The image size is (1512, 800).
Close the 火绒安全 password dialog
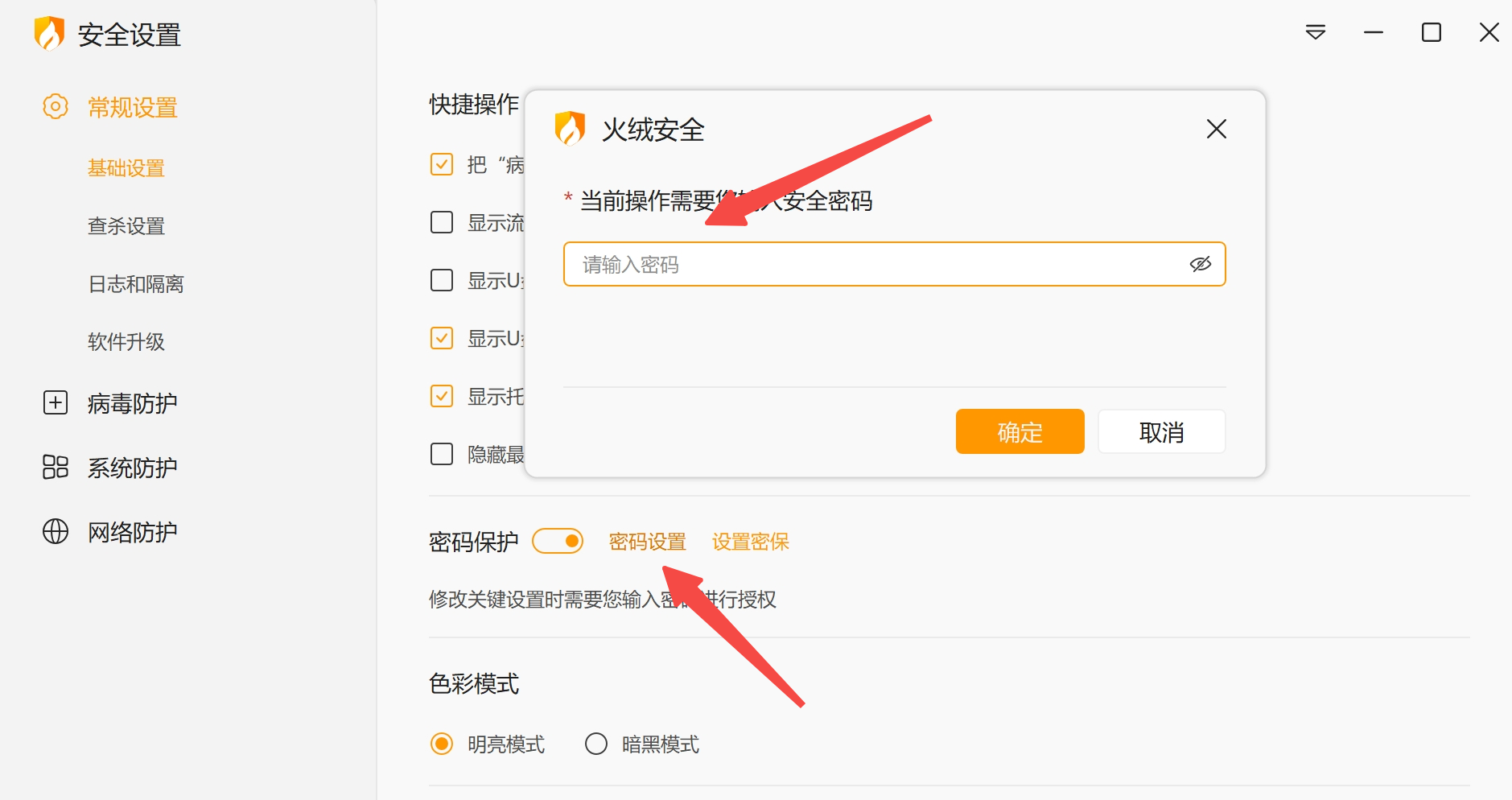(x=1216, y=129)
